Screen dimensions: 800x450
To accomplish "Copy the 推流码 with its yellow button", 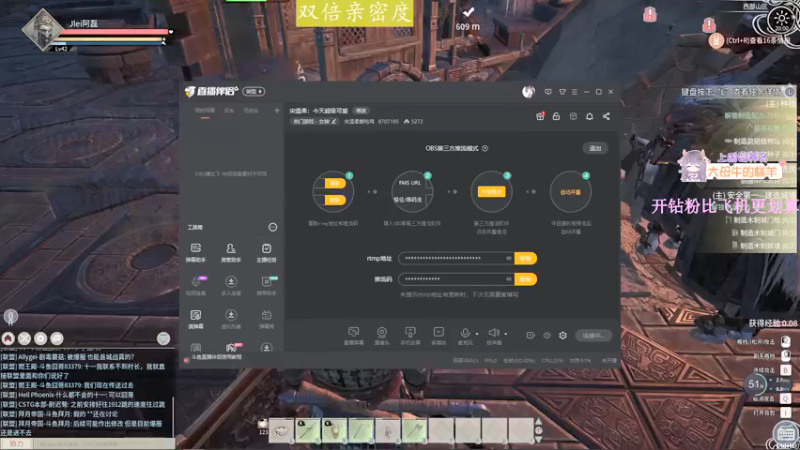I will click(x=526, y=279).
